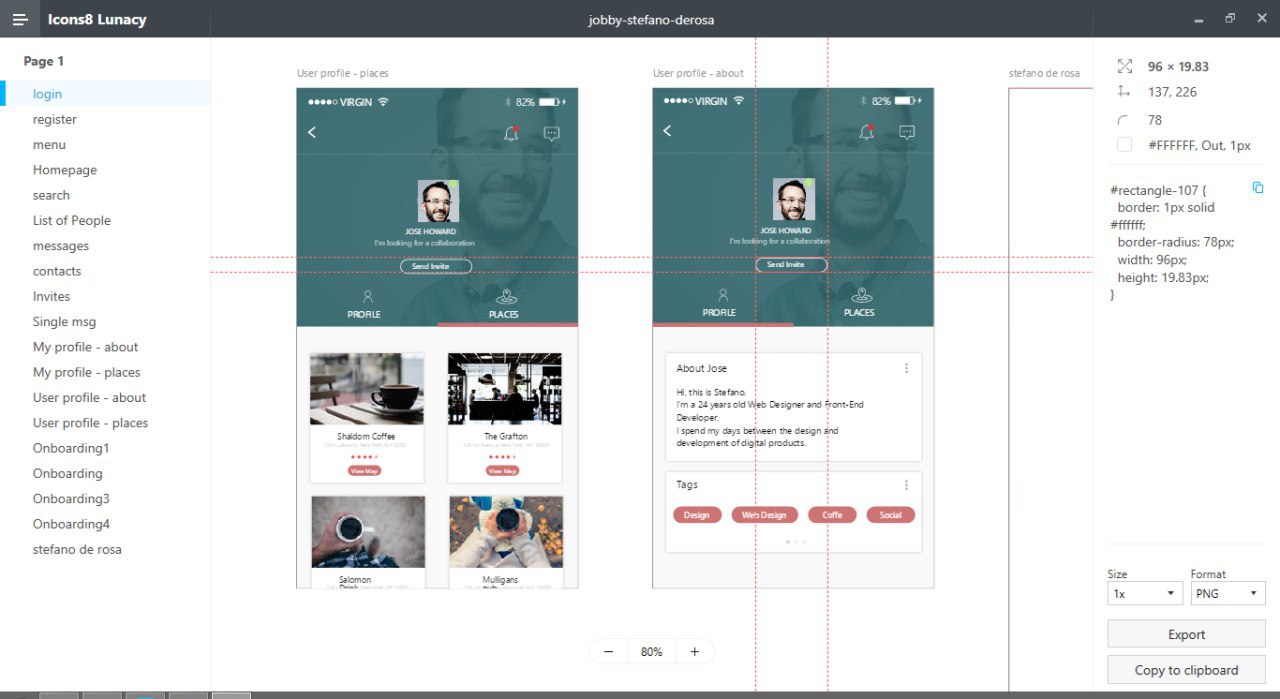Click stefano de rosa artboard label above canvas
Viewport: 1280px width, 699px height.
(x=1044, y=73)
